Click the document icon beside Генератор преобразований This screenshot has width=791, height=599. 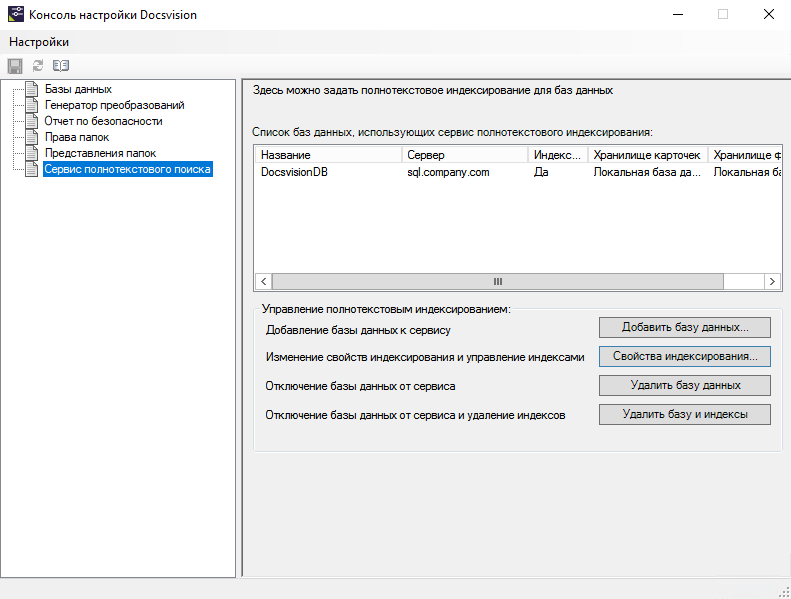(x=34, y=105)
